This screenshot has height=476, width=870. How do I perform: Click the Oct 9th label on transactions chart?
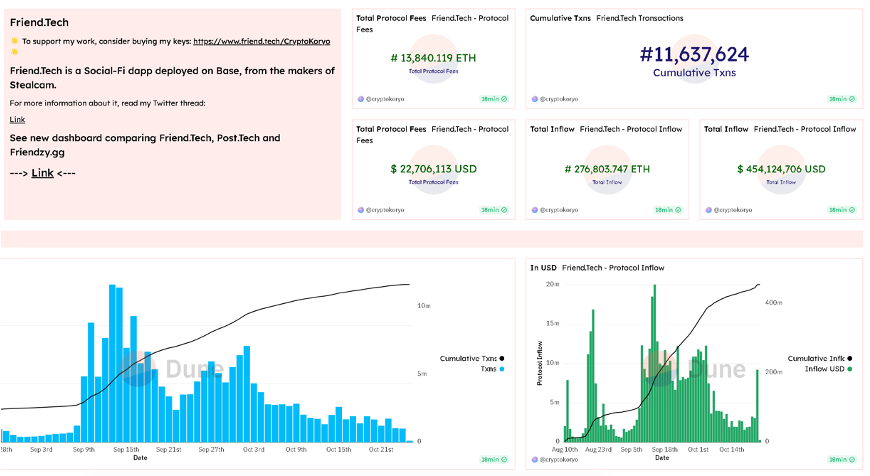click(296, 449)
